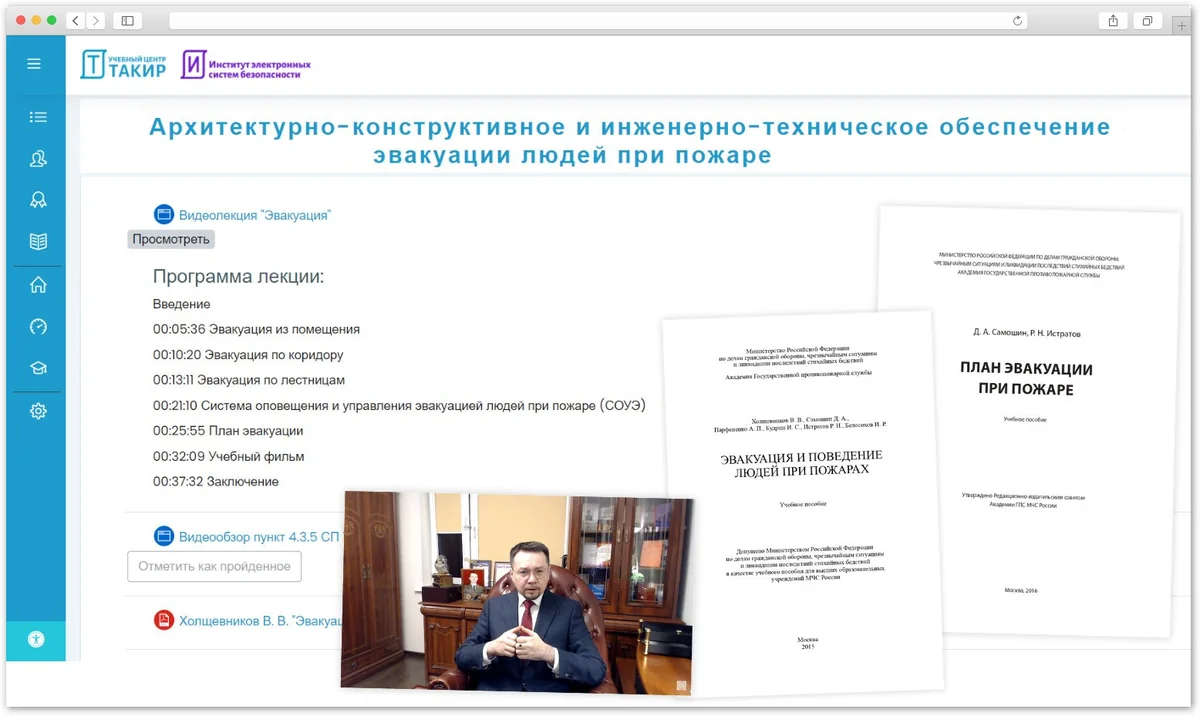Click 00:32:09 Учебный фильм line
Viewport: 1200px width, 716px height.
229,456
